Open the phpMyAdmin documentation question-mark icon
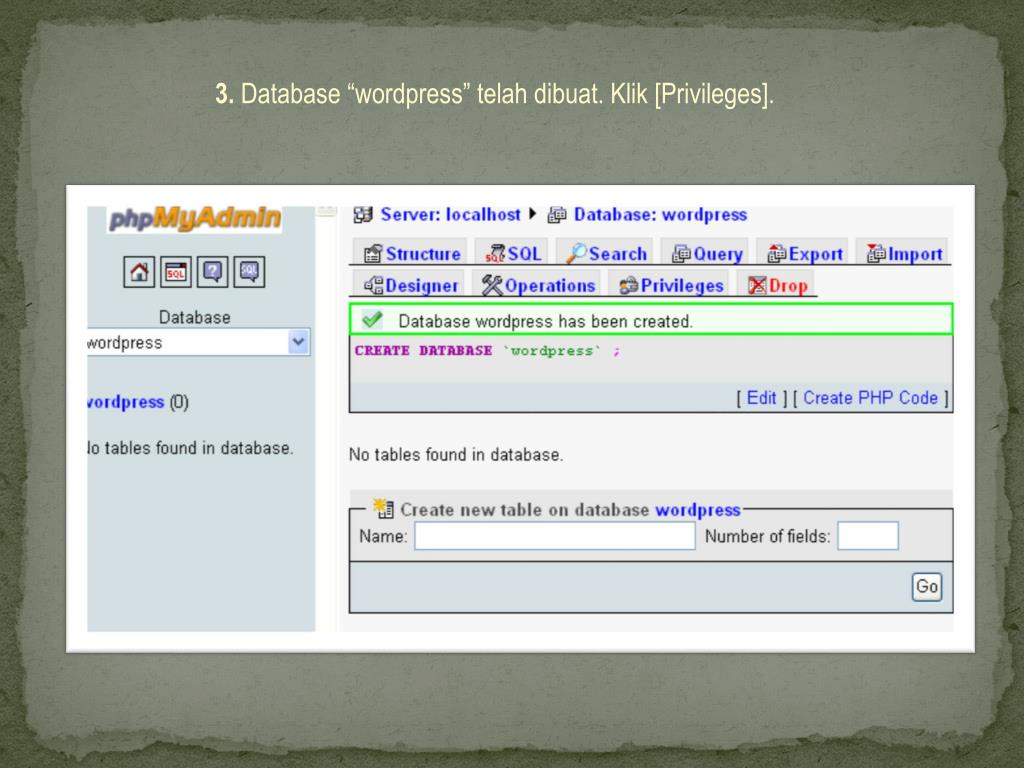 (x=212, y=272)
